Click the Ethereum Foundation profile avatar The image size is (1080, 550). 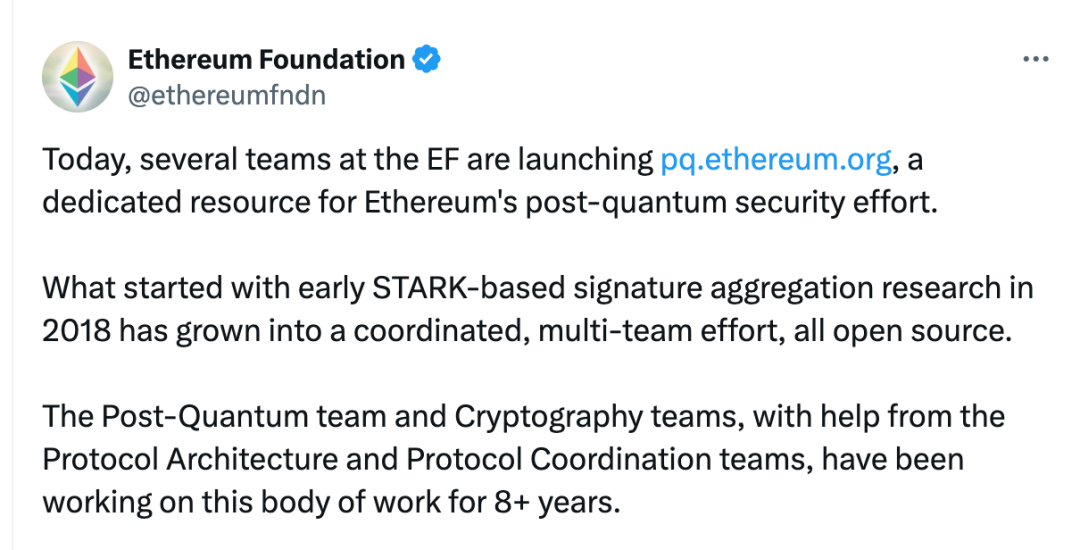(x=77, y=76)
